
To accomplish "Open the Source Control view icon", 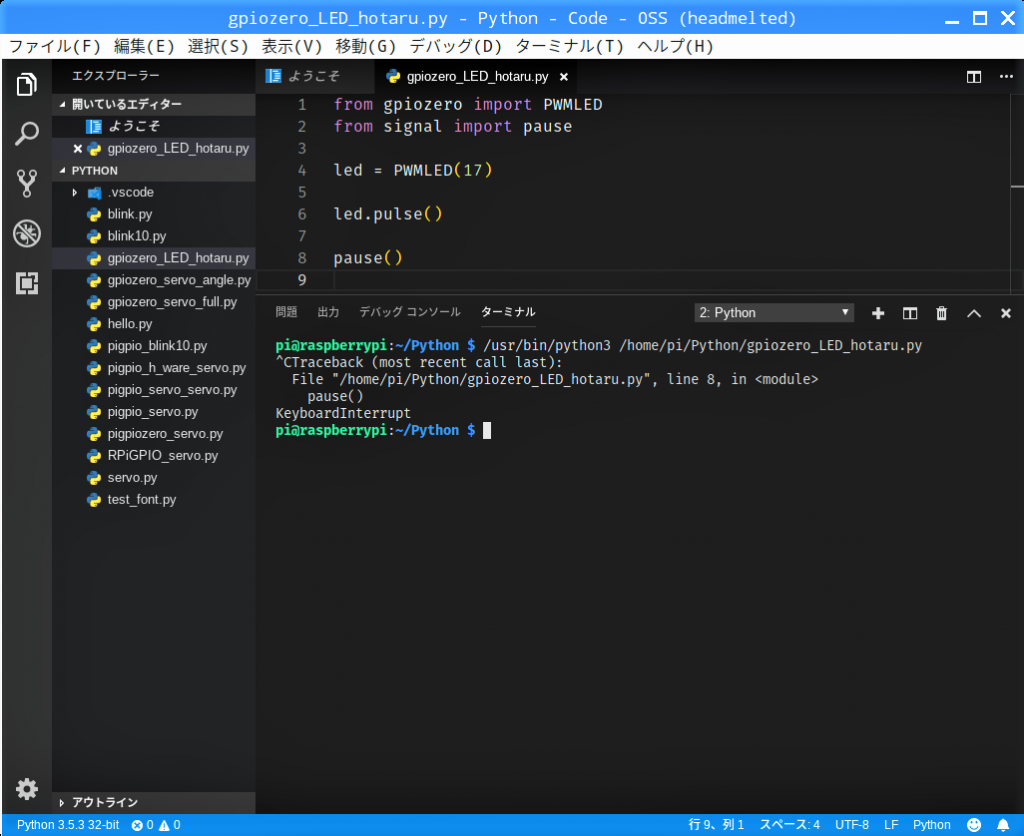I will pyautogui.click(x=27, y=183).
